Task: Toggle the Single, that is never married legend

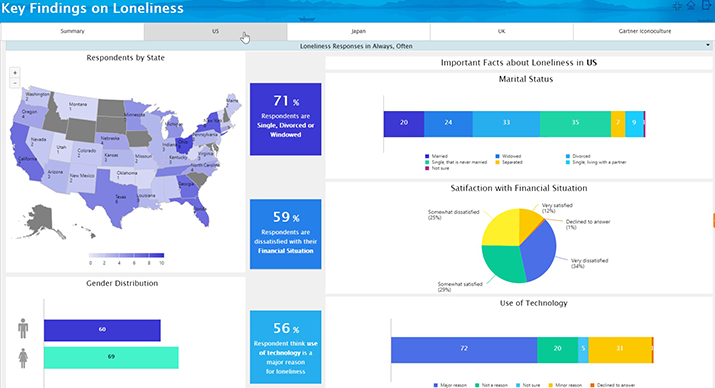Action: click(x=456, y=162)
